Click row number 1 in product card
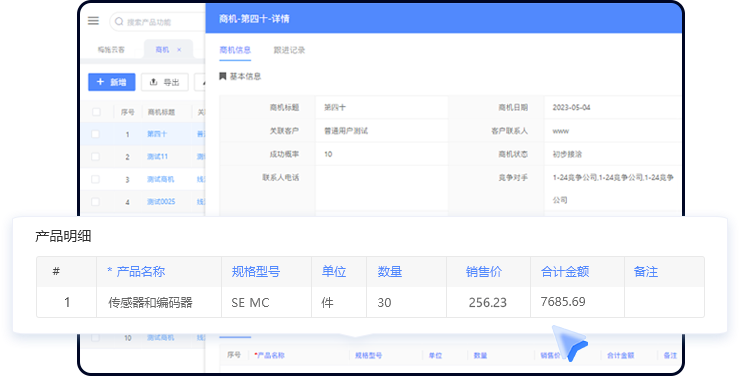 pyautogui.click(x=67, y=302)
